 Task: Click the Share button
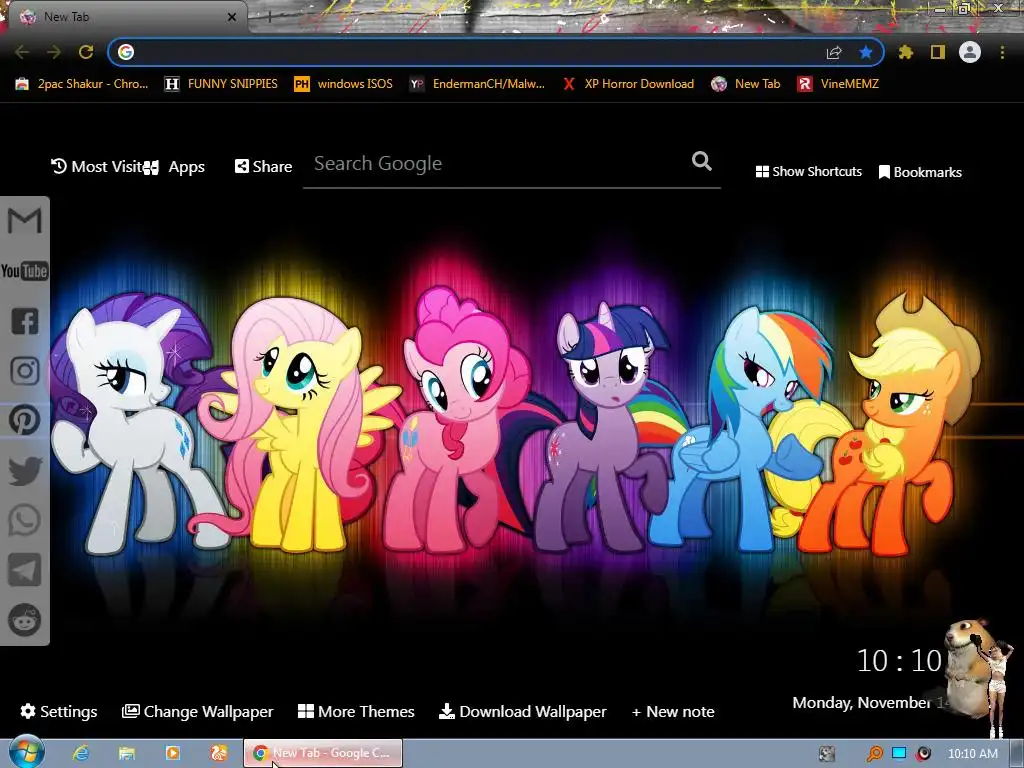pos(263,167)
